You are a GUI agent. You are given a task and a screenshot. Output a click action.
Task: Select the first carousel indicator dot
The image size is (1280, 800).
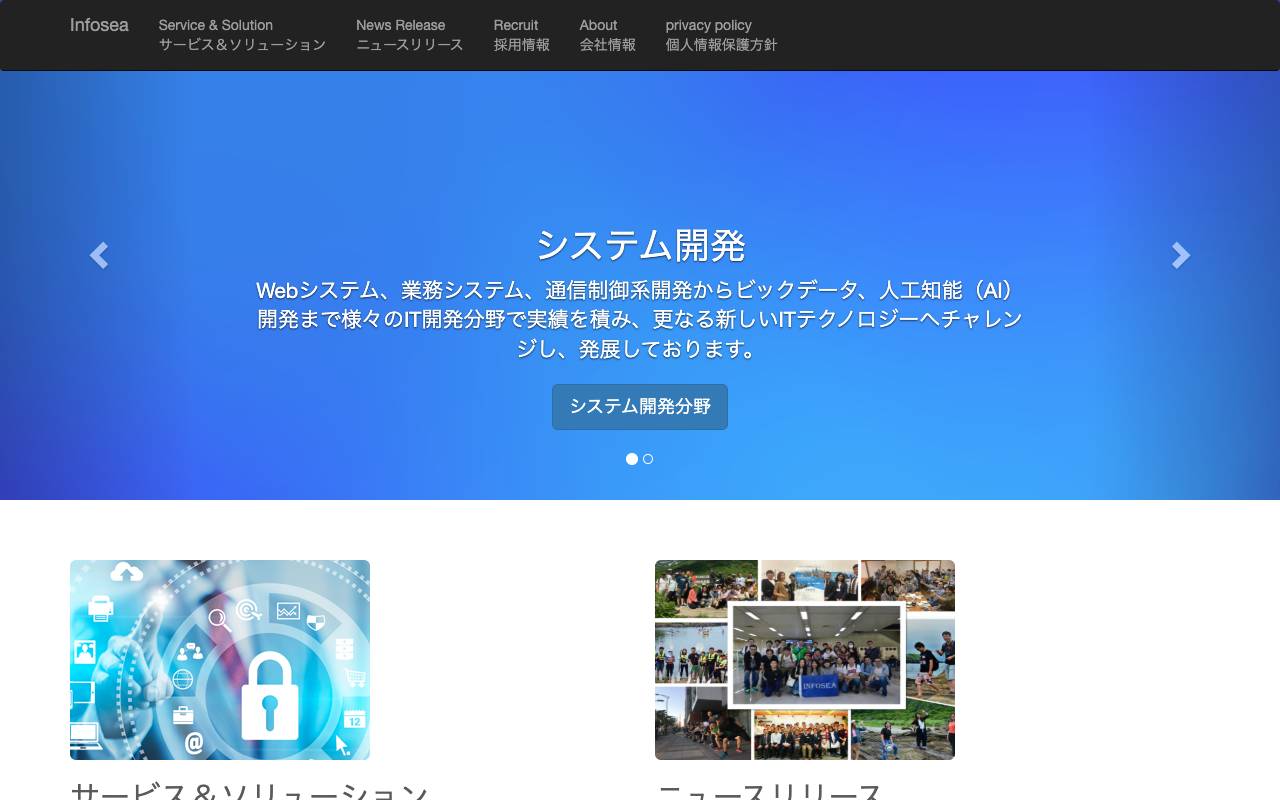point(632,459)
